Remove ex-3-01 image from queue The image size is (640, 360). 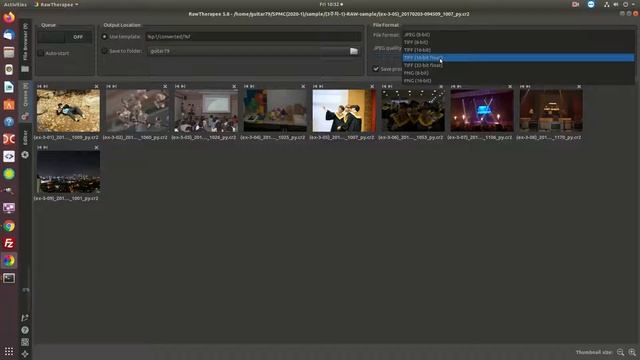pos(96,87)
